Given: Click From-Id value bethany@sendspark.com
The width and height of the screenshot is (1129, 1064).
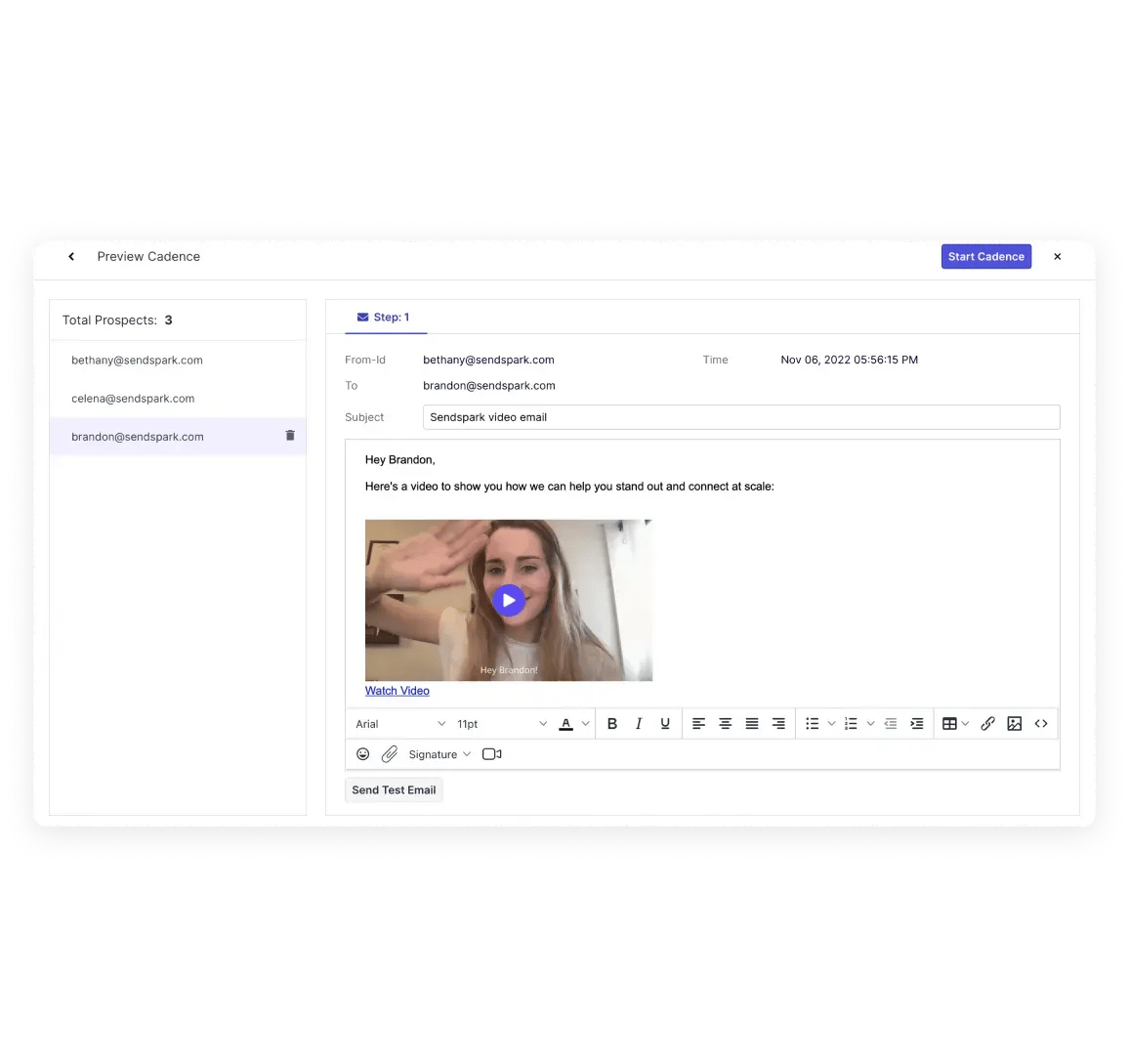Looking at the screenshot, I should coord(488,360).
